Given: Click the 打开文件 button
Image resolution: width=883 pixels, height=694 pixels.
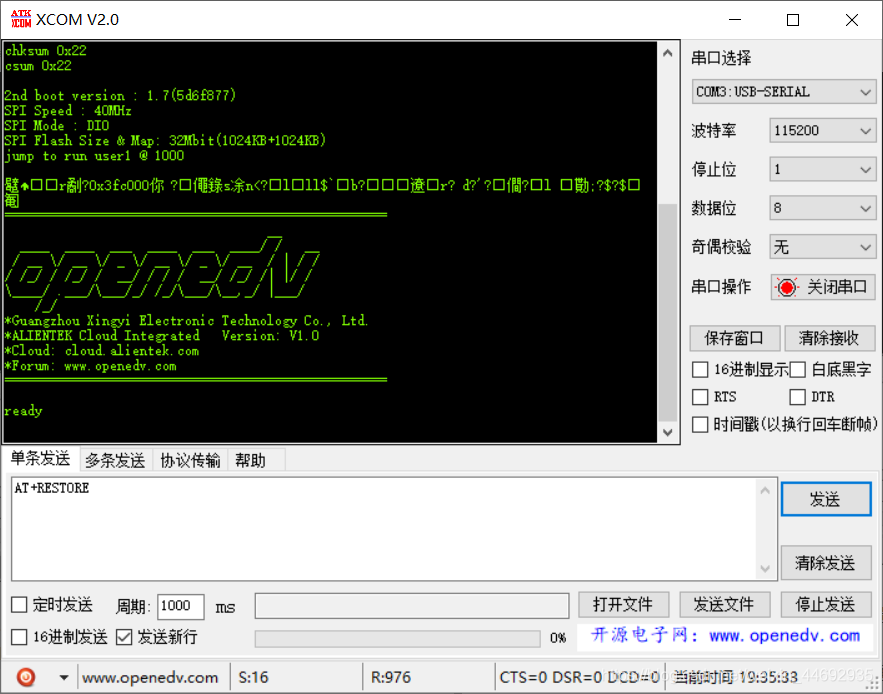Looking at the screenshot, I should (x=623, y=605).
